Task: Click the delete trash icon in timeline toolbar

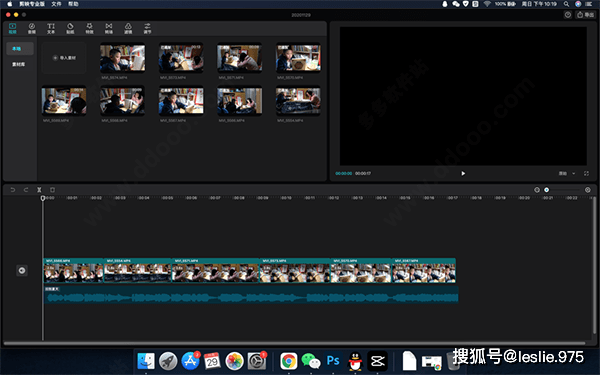Action: coord(52,190)
